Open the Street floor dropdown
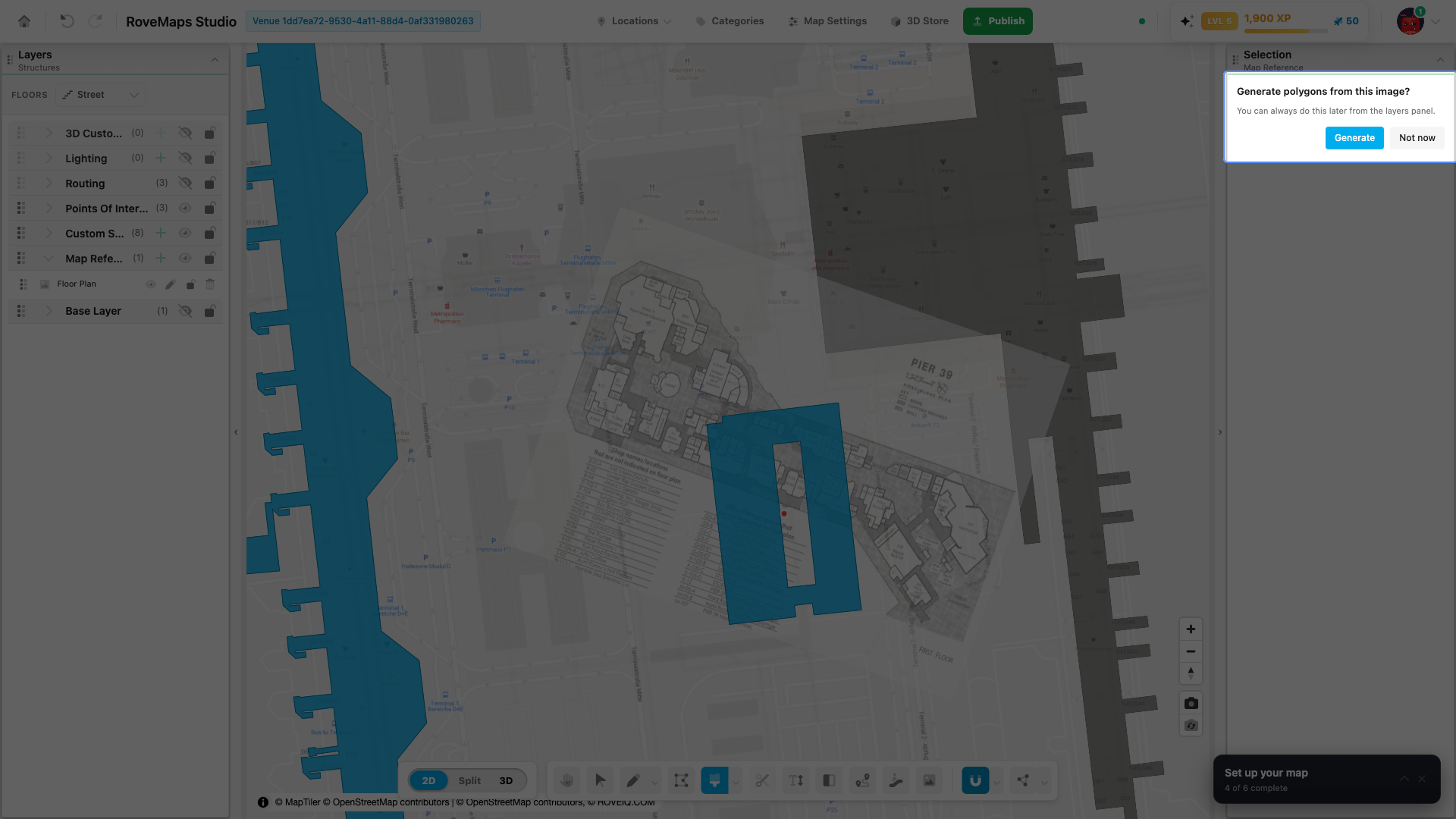The height and width of the screenshot is (819, 1456). click(101, 95)
